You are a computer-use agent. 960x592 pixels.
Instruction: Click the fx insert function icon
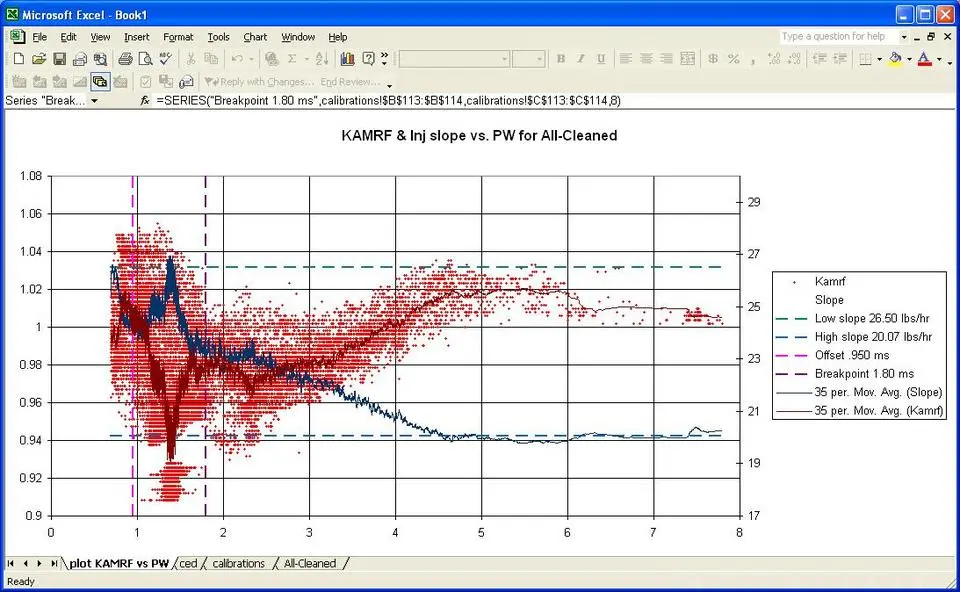point(144,100)
